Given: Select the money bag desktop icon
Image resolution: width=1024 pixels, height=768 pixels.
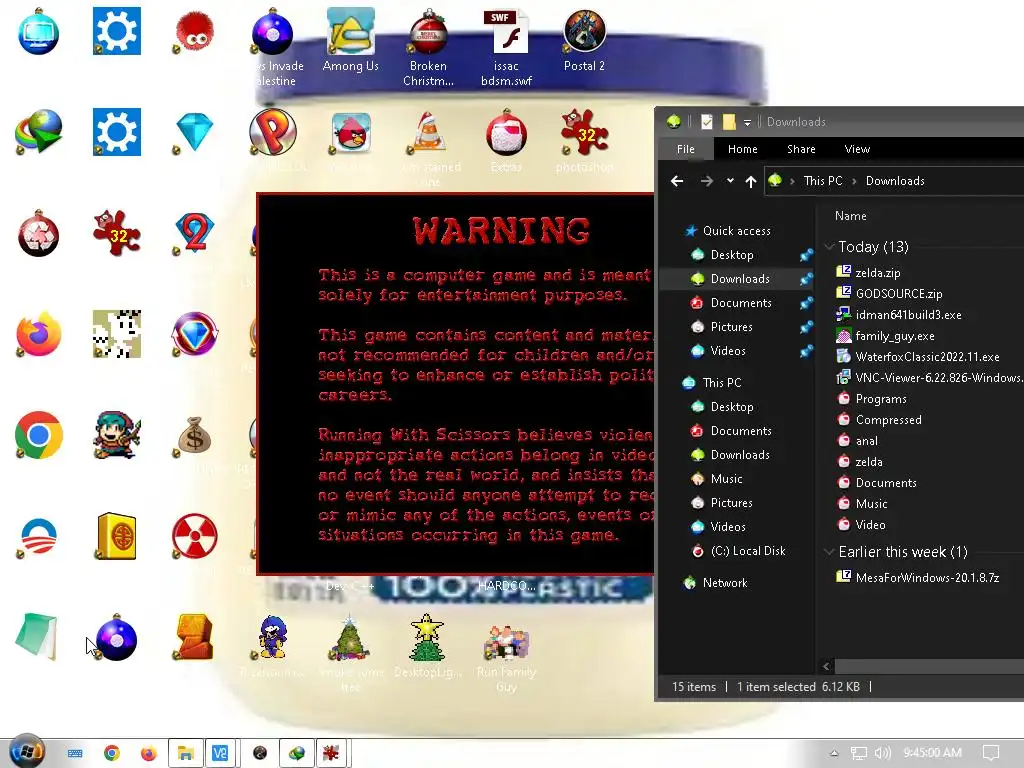Looking at the screenshot, I should tap(195, 436).
